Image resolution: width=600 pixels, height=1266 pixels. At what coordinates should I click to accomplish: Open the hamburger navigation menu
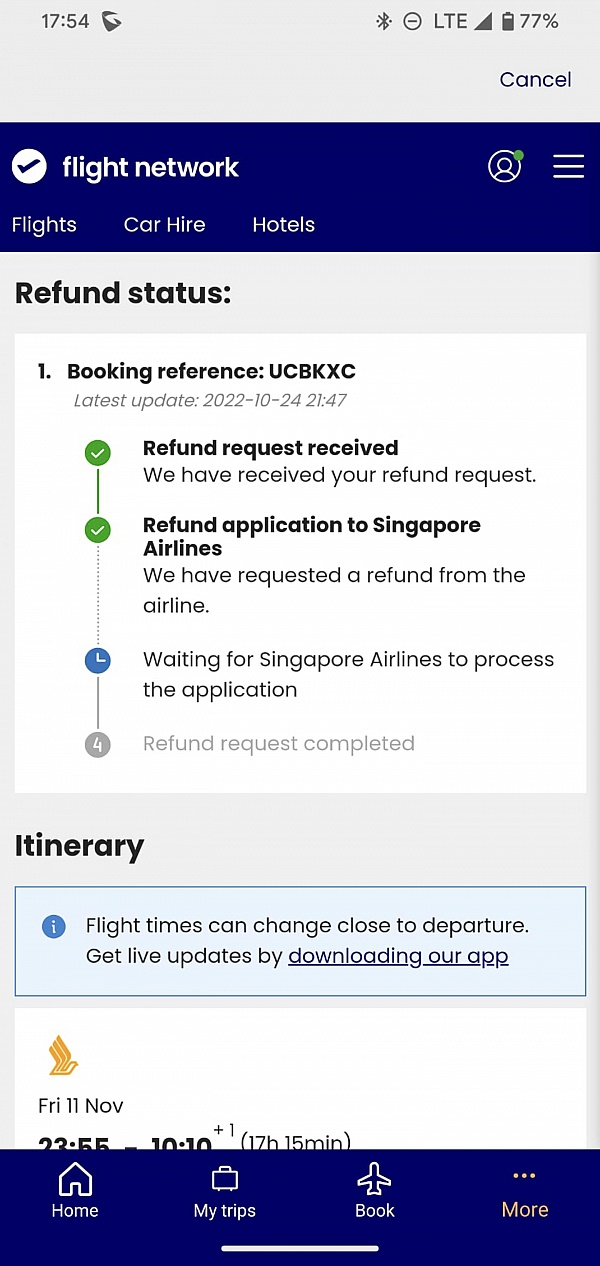[569, 167]
